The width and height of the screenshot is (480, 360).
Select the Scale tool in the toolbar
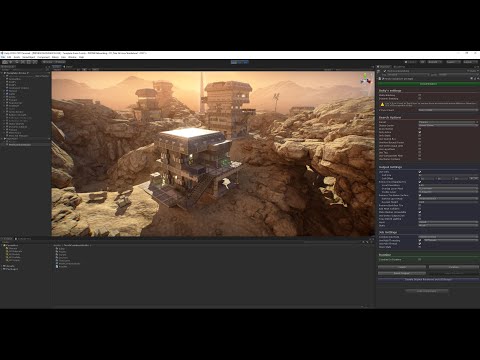pos(23,62)
